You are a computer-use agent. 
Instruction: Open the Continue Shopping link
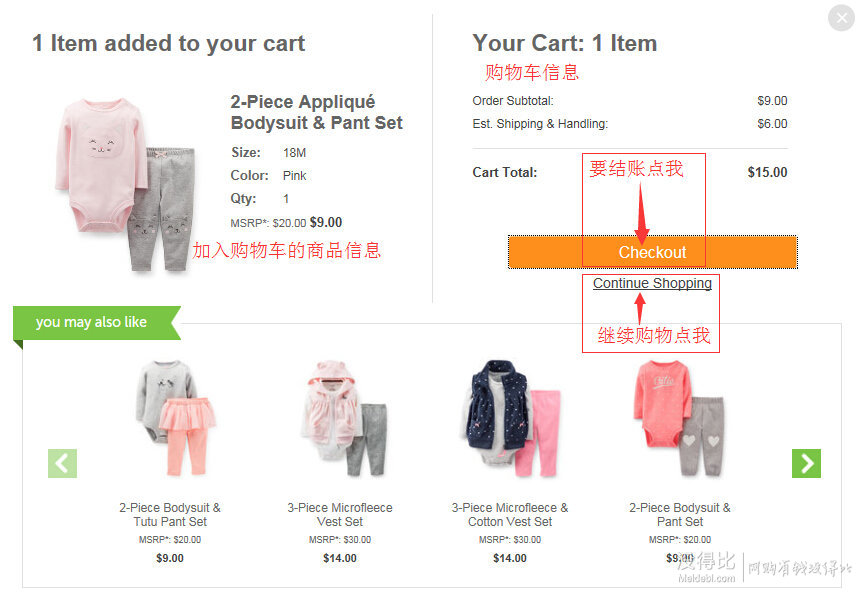(x=652, y=283)
